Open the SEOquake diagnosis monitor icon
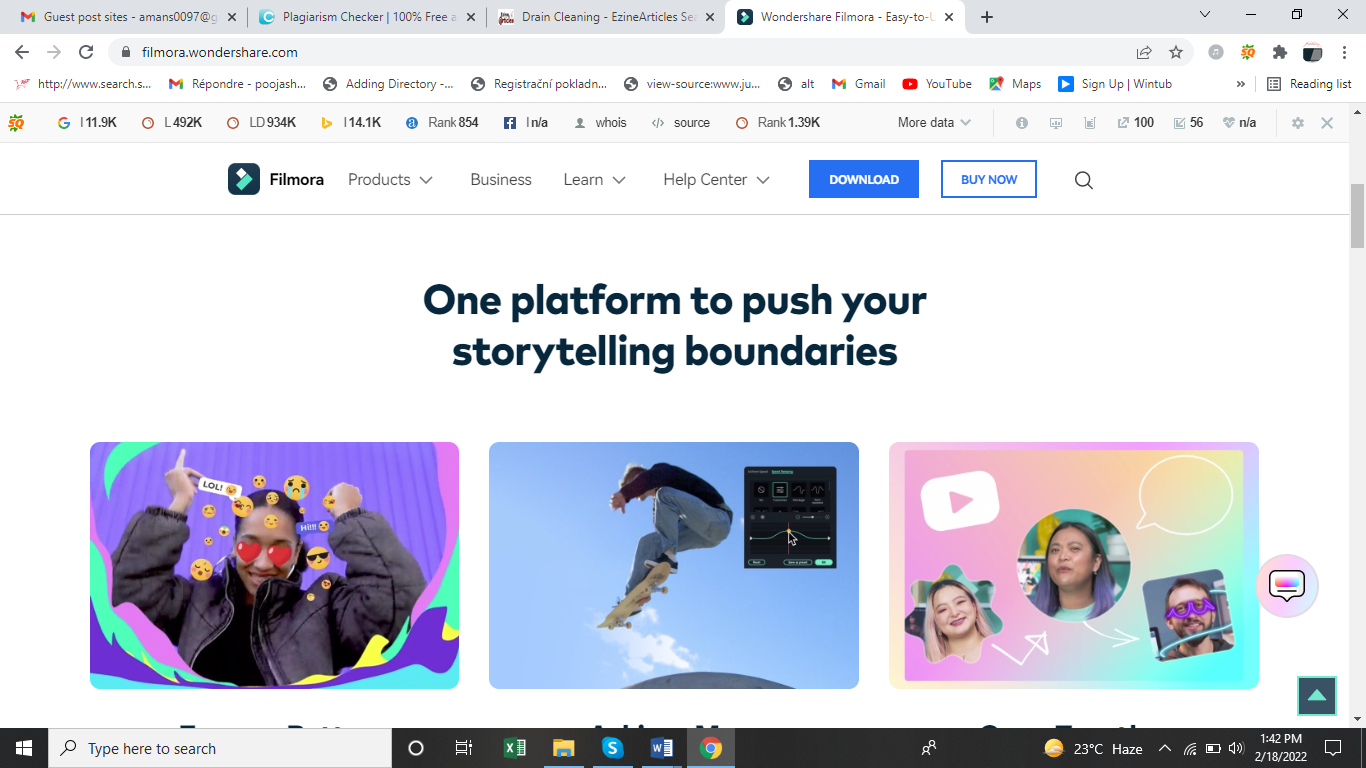 click(x=1056, y=123)
